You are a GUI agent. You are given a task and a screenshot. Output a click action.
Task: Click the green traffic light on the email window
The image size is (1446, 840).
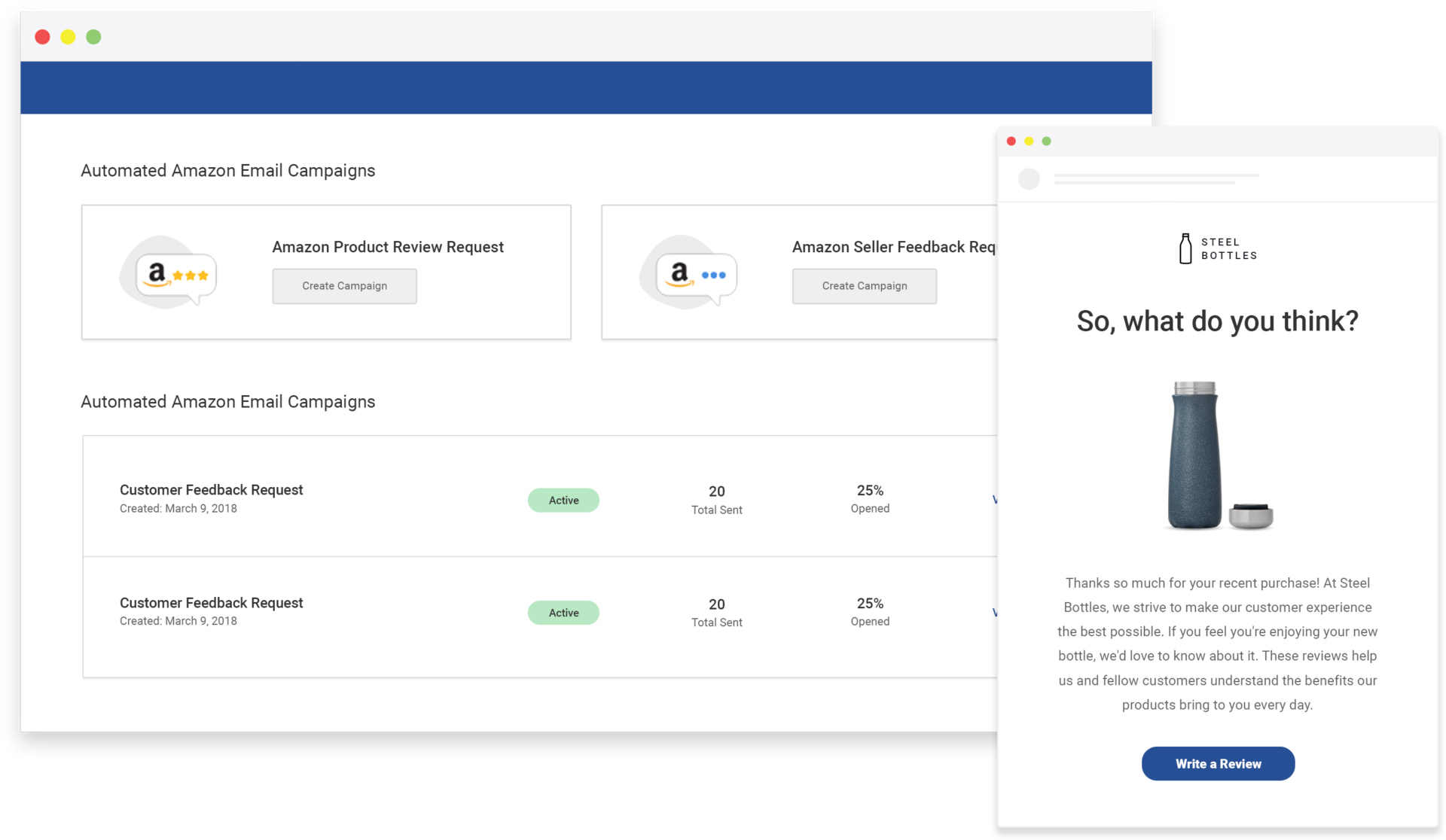click(x=1047, y=141)
